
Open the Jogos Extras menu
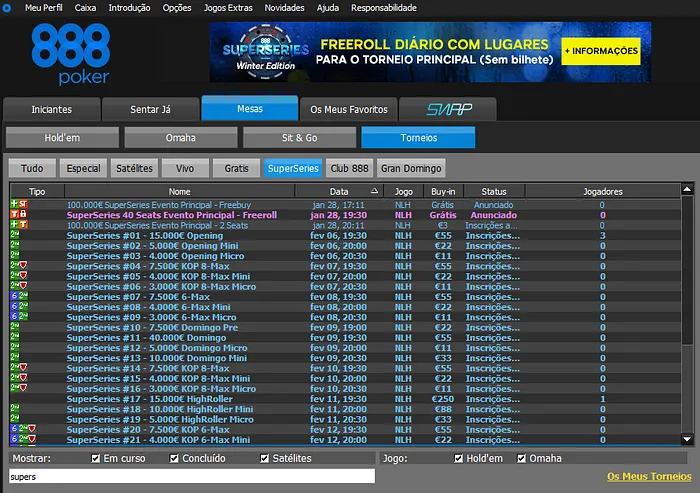[228, 8]
